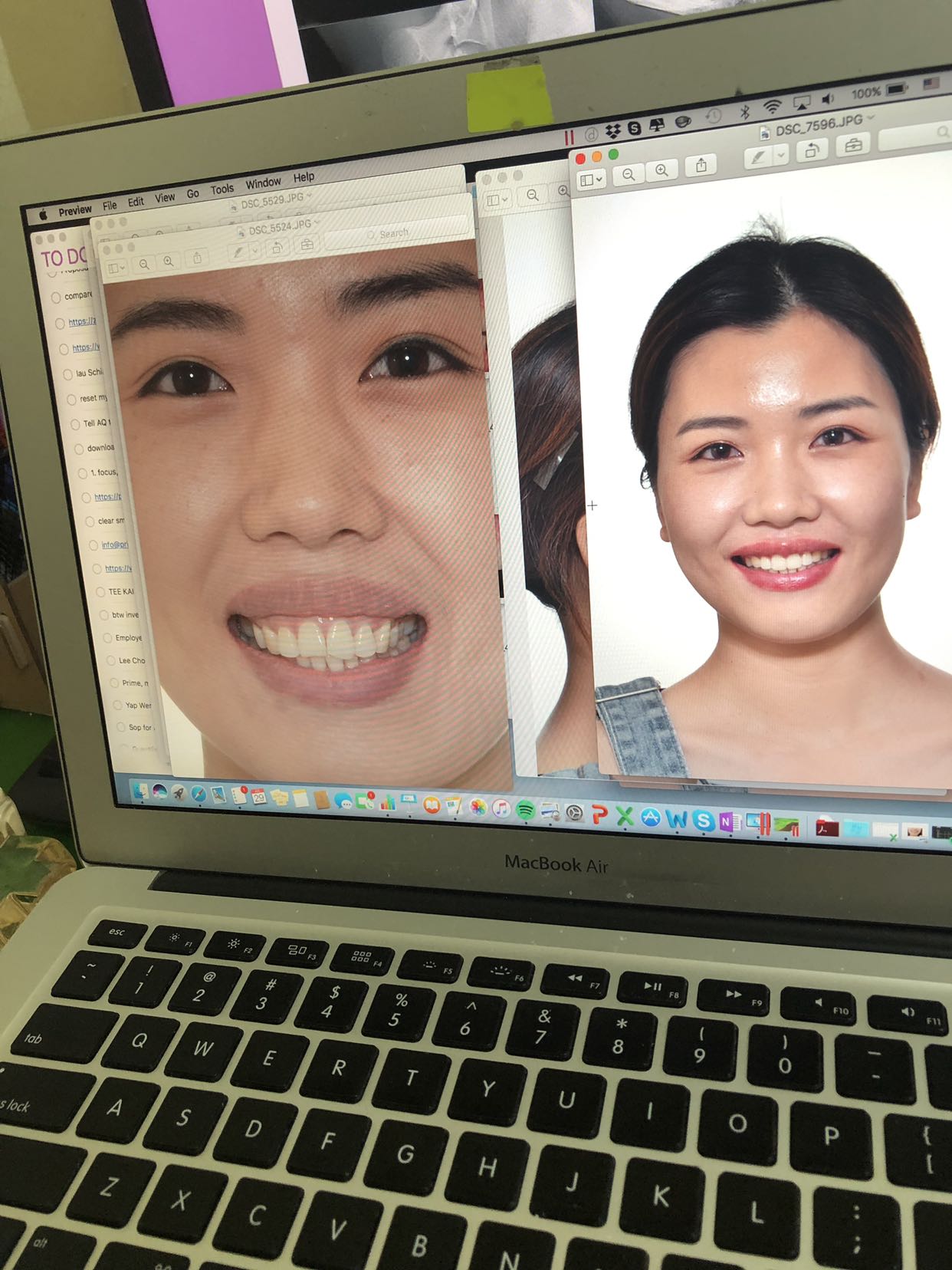Open the Tools menu
This screenshot has height=1270, width=952.
[x=222, y=189]
